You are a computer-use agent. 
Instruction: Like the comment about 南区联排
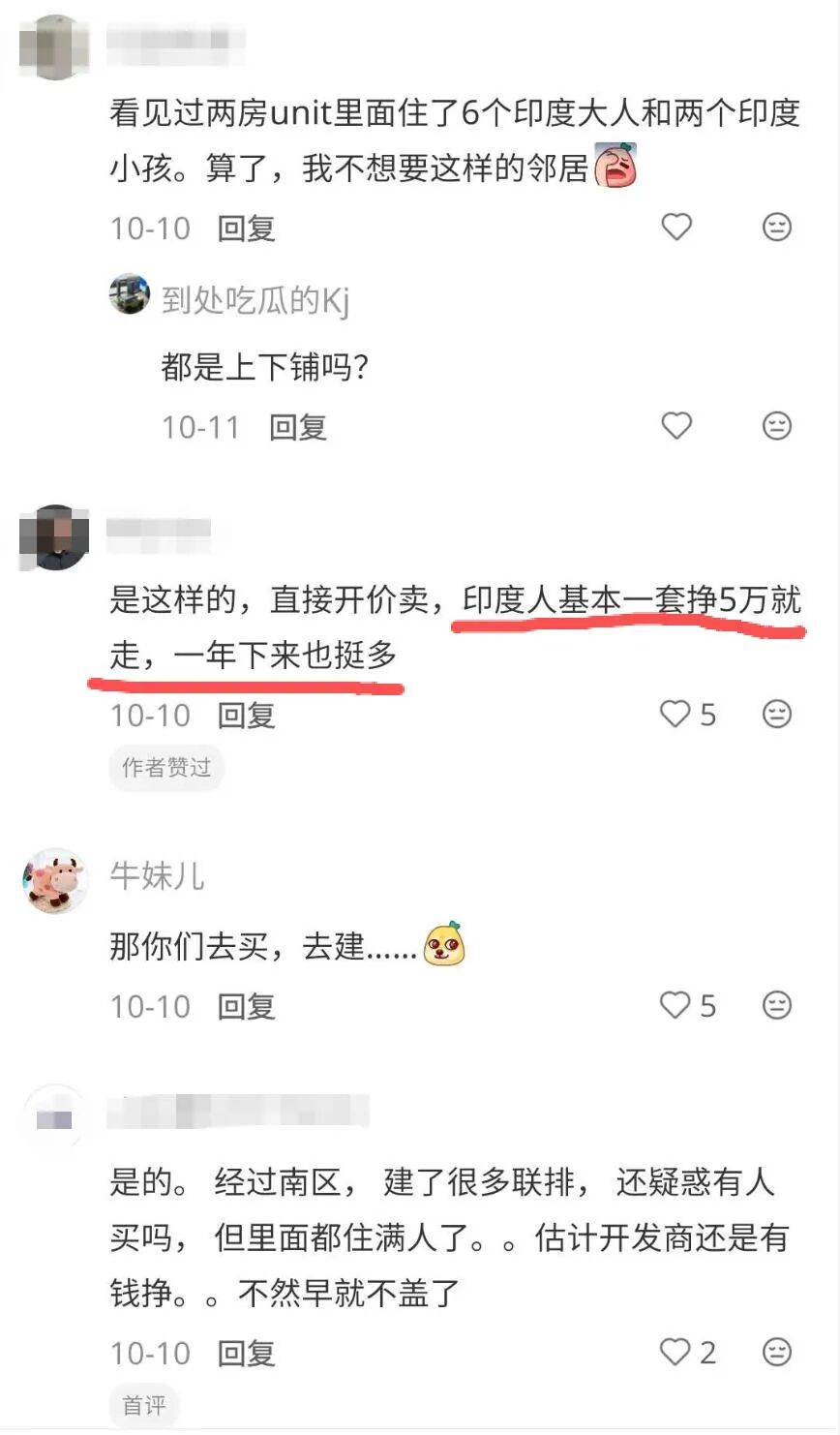687,1352
